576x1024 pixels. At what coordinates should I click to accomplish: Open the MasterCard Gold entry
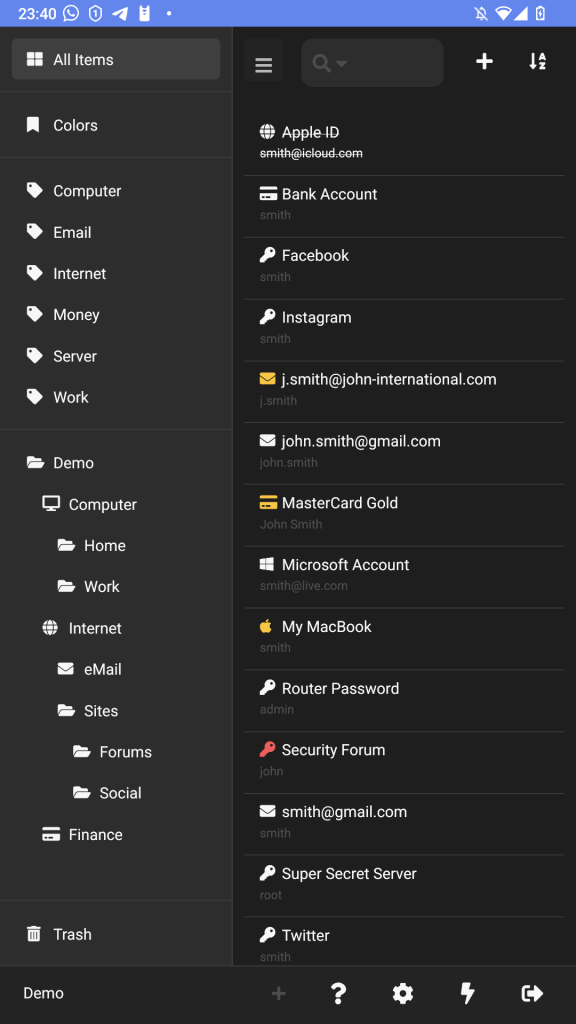[404, 515]
